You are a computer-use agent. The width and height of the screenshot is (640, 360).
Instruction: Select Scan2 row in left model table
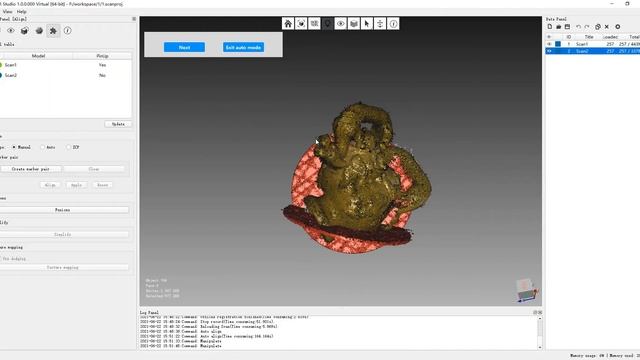tap(65, 75)
